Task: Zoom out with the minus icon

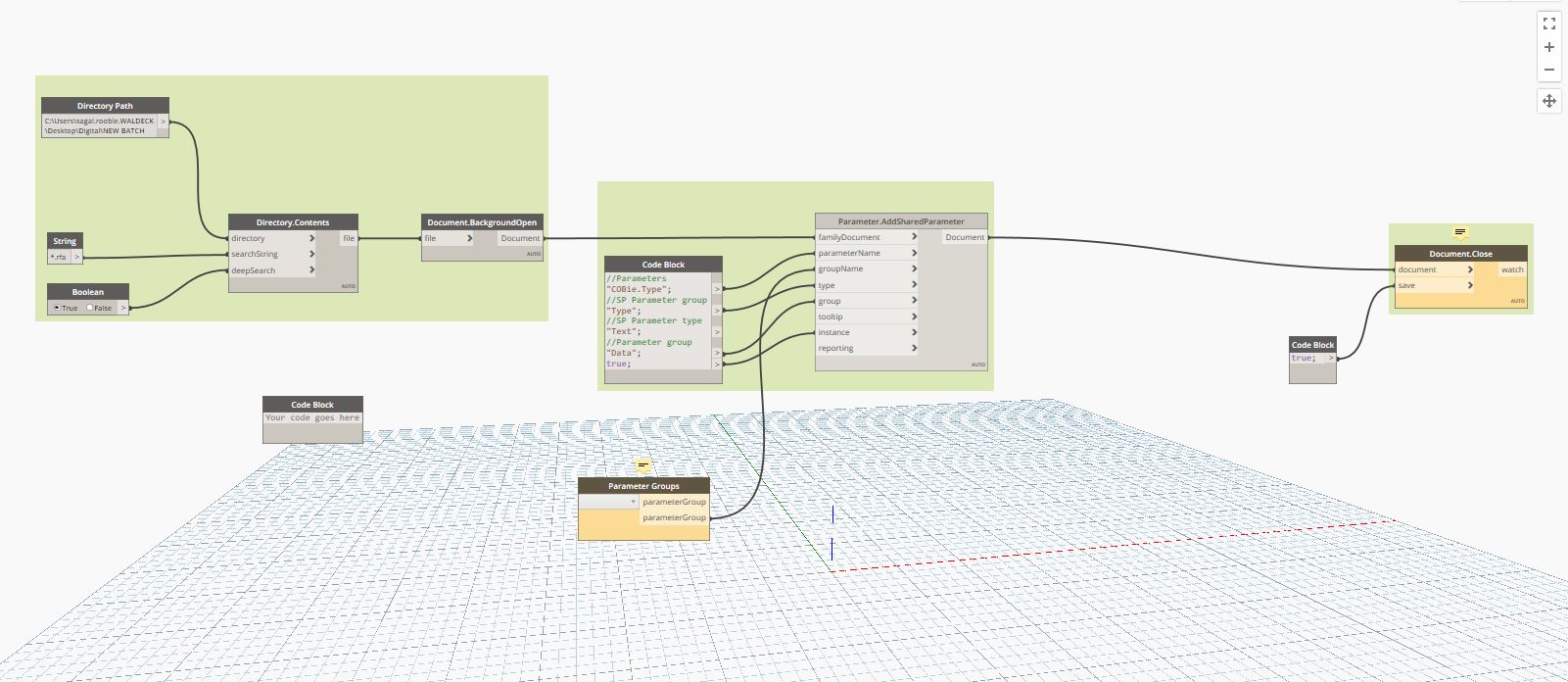Action: [1548, 70]
